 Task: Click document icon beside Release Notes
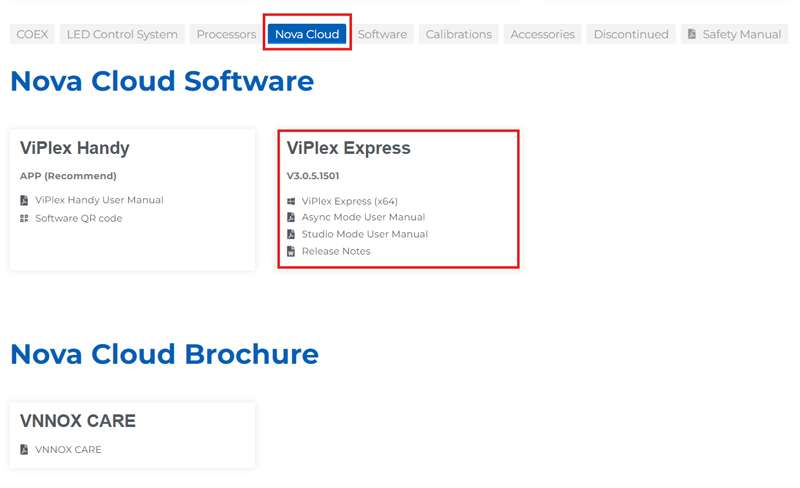(x=291, y=251)
